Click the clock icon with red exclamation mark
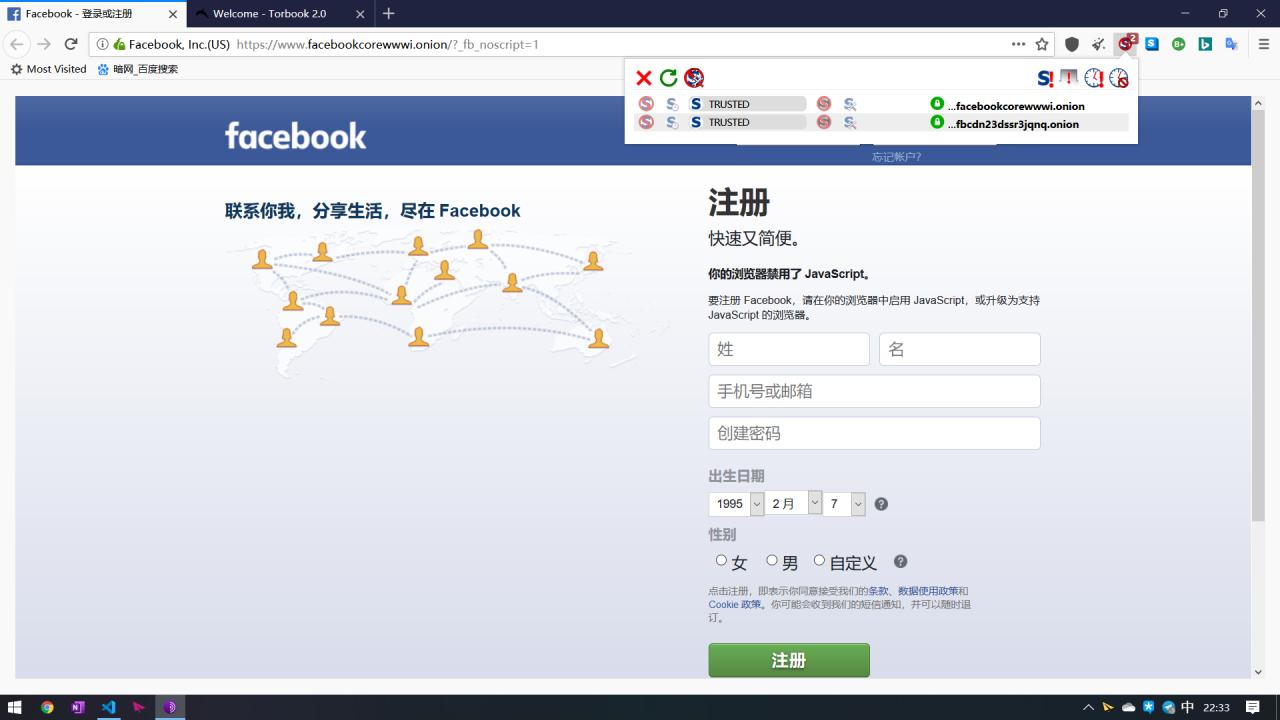The image size is (1280, 720). click(1094, 78)
